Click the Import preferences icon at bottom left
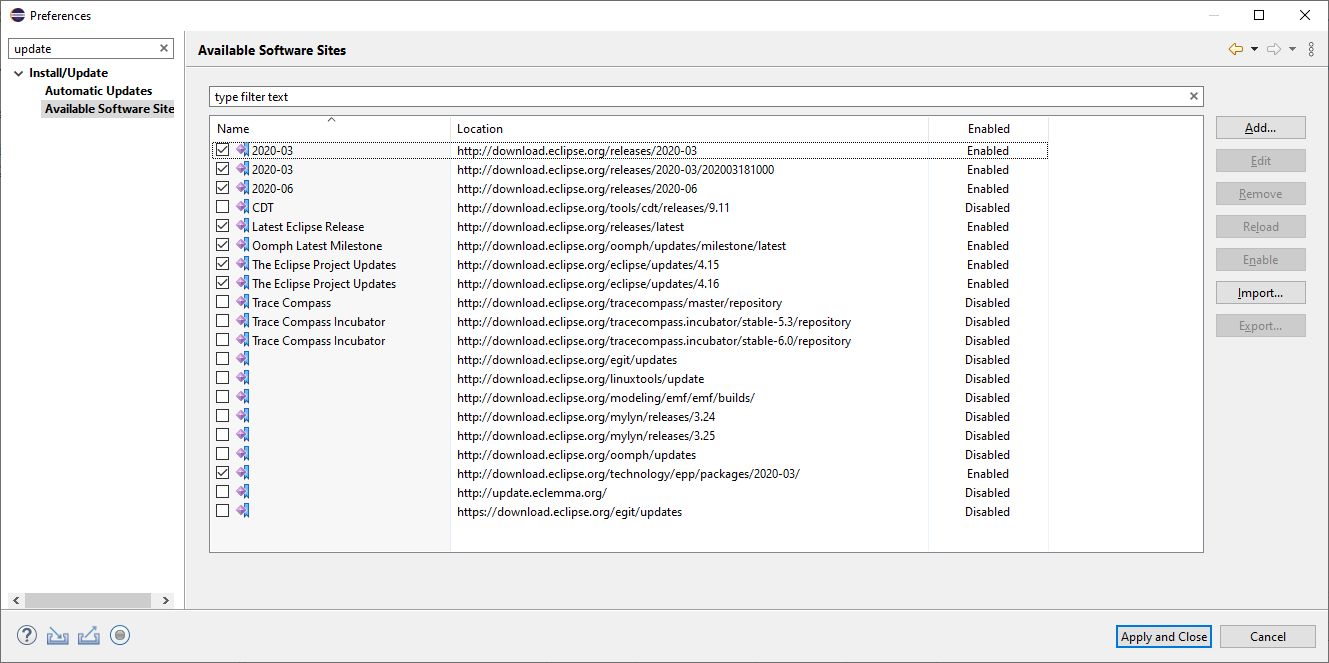The height and width of the screenshot is (663, 1329). pos(58,635)
